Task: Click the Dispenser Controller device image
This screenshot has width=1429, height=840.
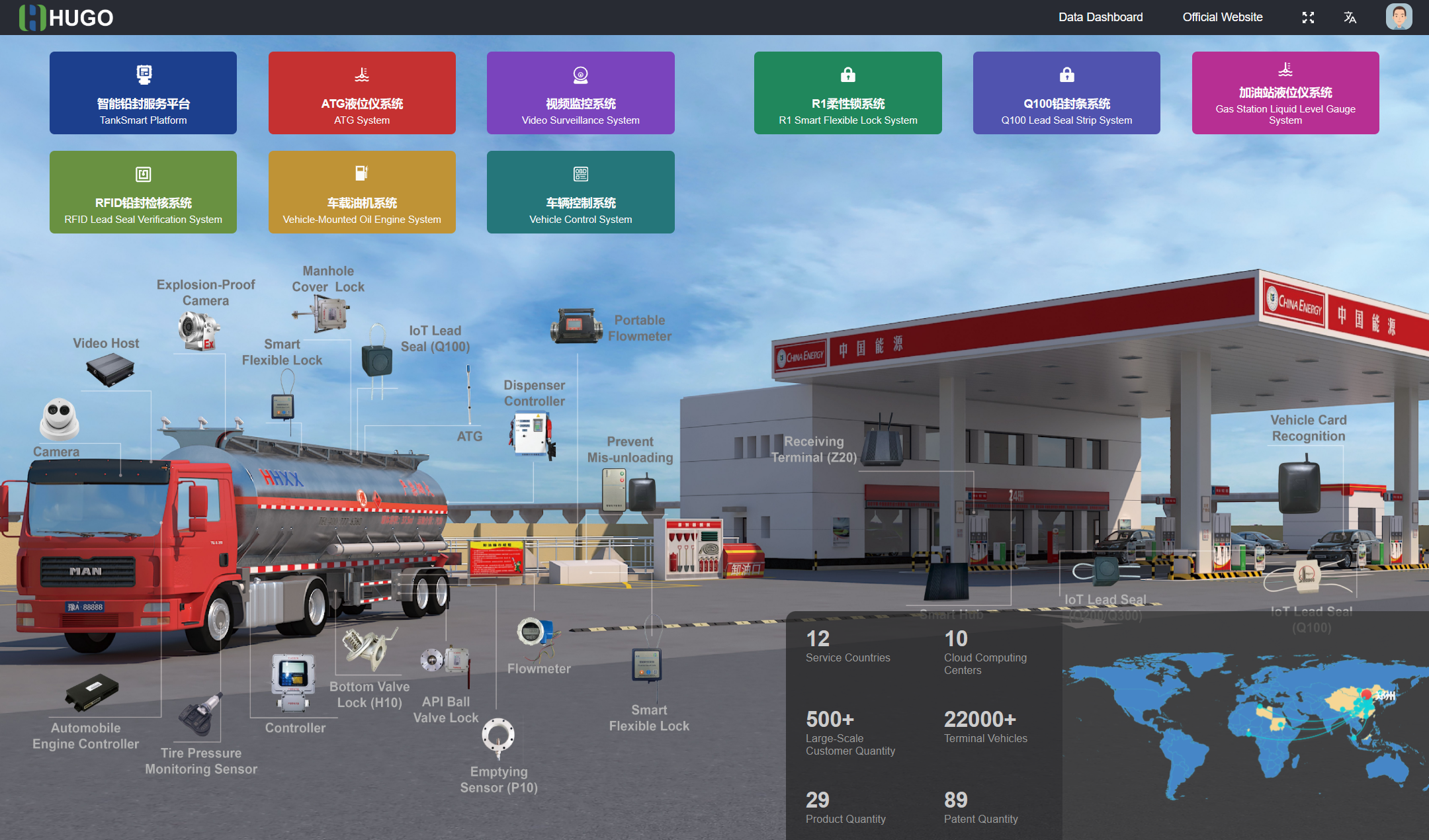Action: click(533, 435)
